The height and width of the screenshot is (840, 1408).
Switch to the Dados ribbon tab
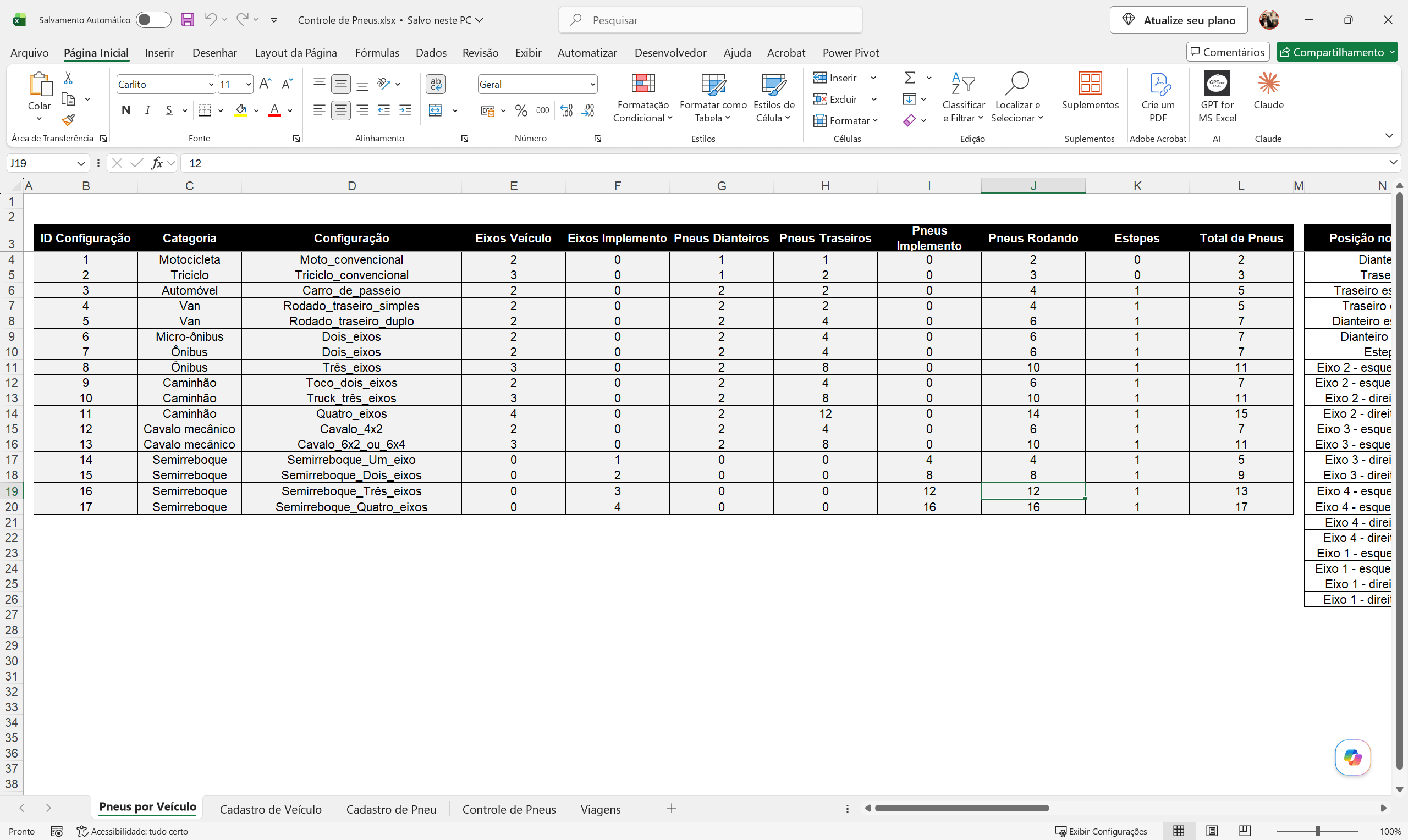[x=431, y=53]
